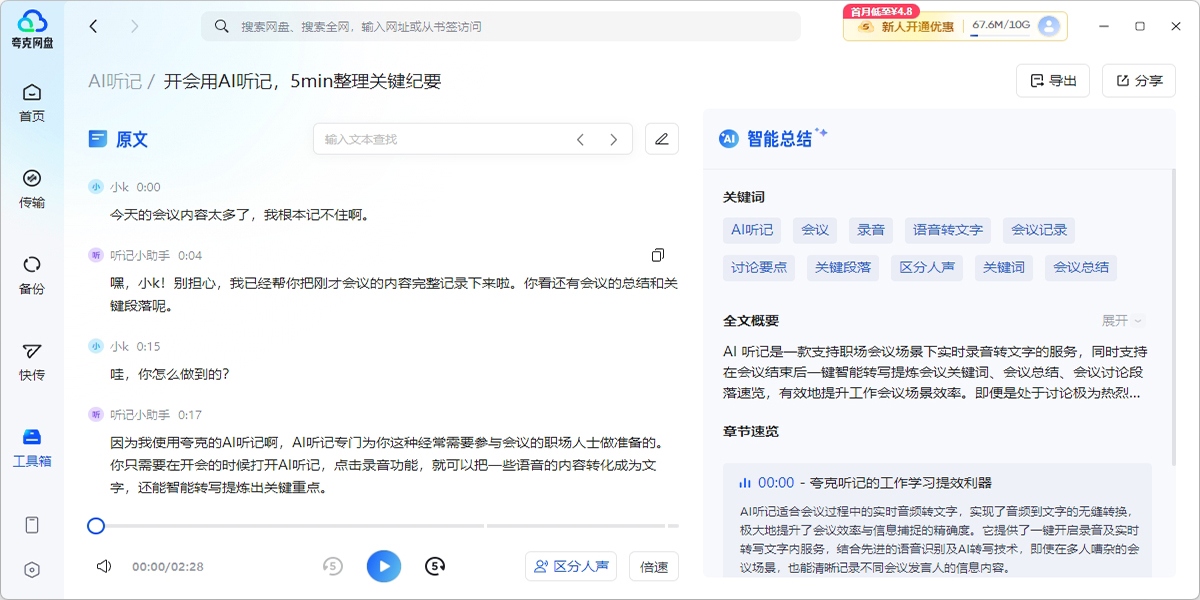The height and width of the screenshot is (600, 1200).
Task: Select the 会议总结 keyword tag
Action: [x=1081, y=268]
